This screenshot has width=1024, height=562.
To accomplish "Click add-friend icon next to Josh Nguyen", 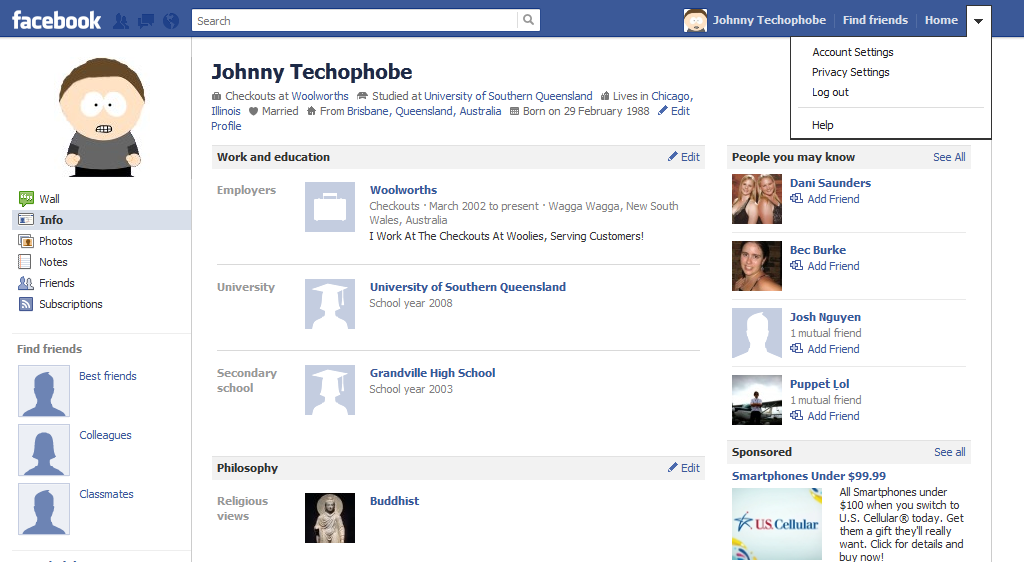I will click(797, 349).
